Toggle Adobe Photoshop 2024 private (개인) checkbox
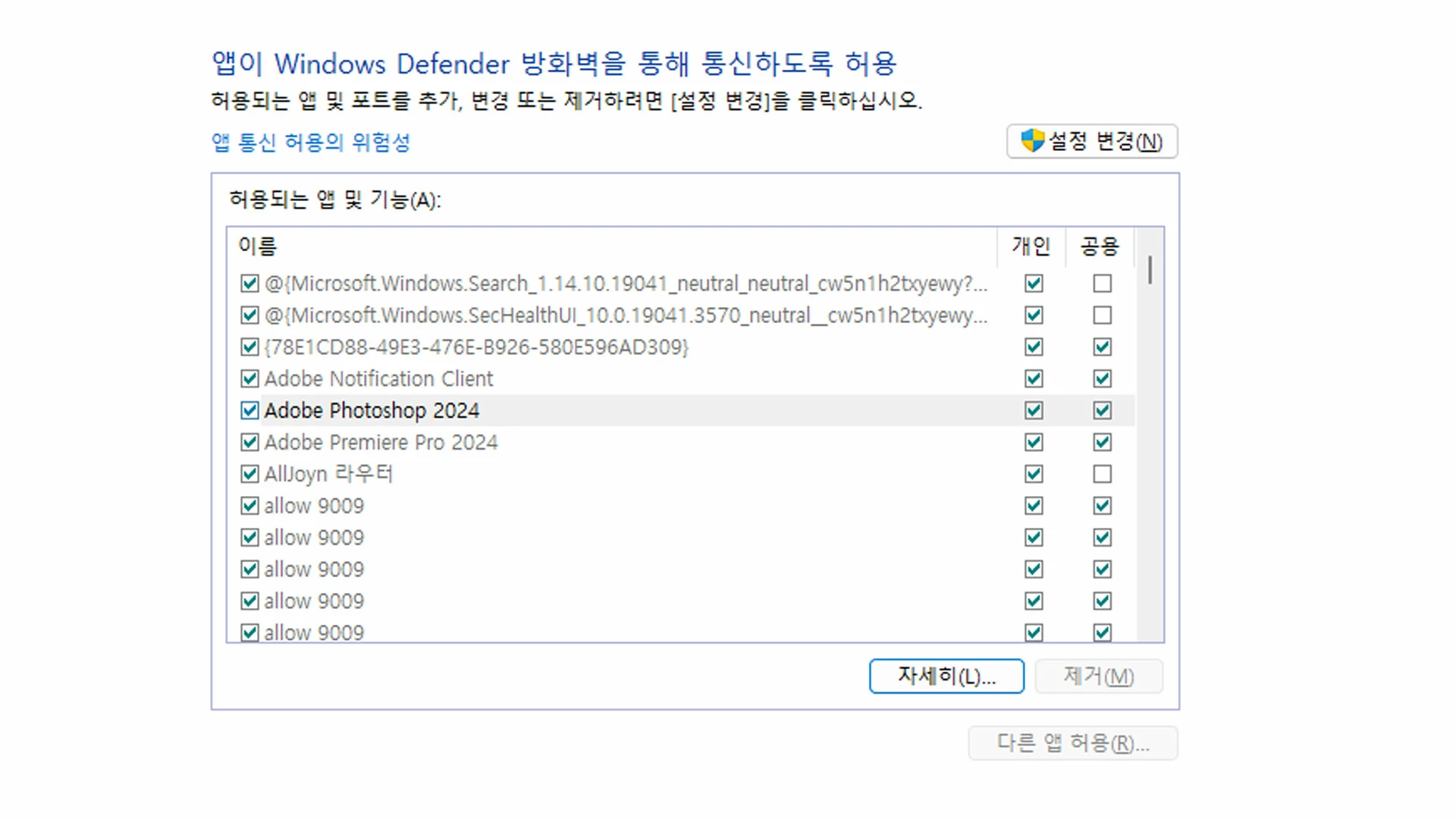The width and height of the screenshot is (1456, 819). 1034,410
